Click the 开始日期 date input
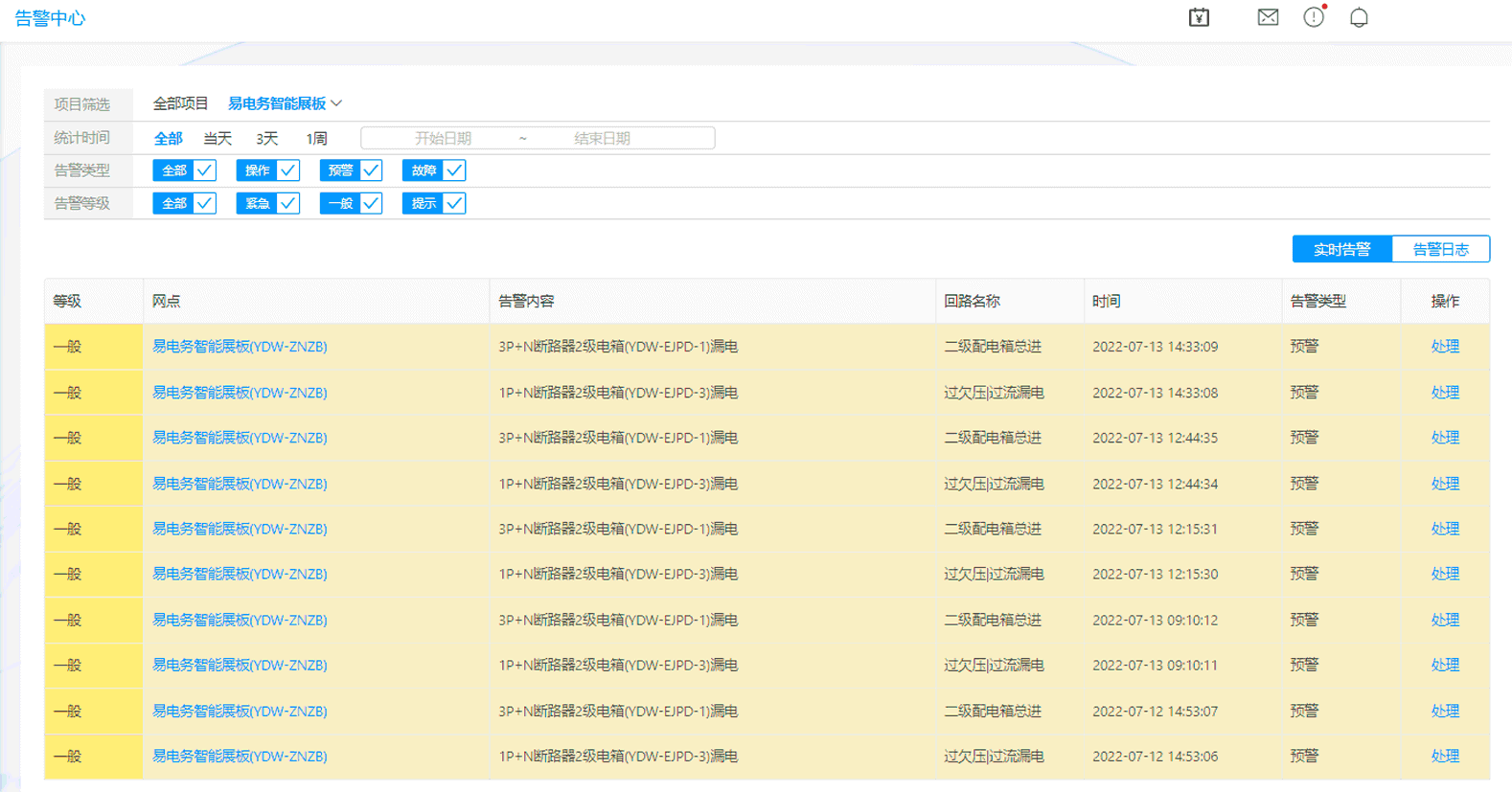Screen dimensions: 1512x792 click(x=443, y=139)
